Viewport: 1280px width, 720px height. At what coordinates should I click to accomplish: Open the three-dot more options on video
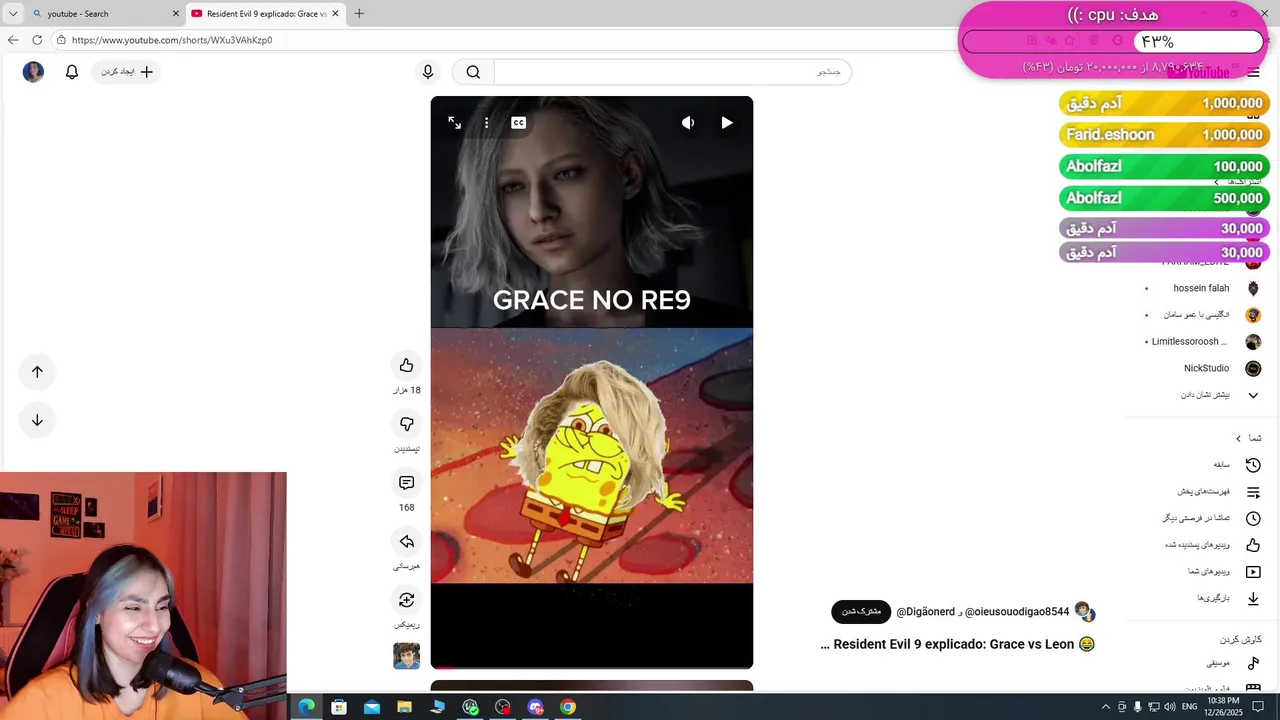pos(486,123)
